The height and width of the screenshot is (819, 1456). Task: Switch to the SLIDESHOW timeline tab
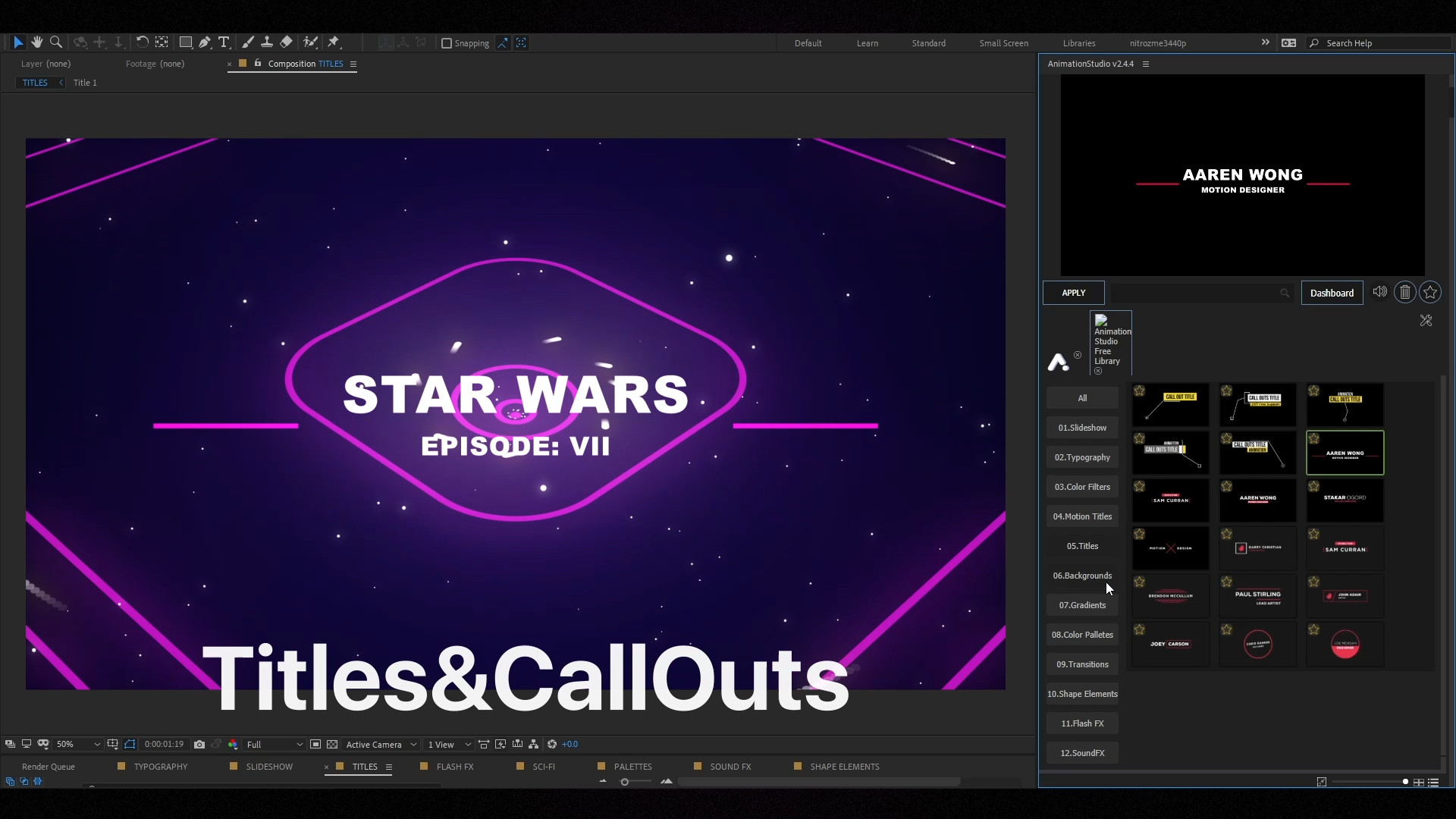pyautogui.click(x=269, y=767)
